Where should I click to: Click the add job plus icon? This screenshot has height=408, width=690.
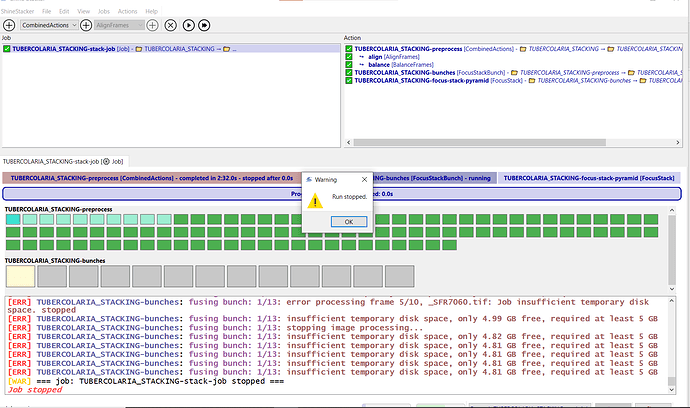pos(11,23)
